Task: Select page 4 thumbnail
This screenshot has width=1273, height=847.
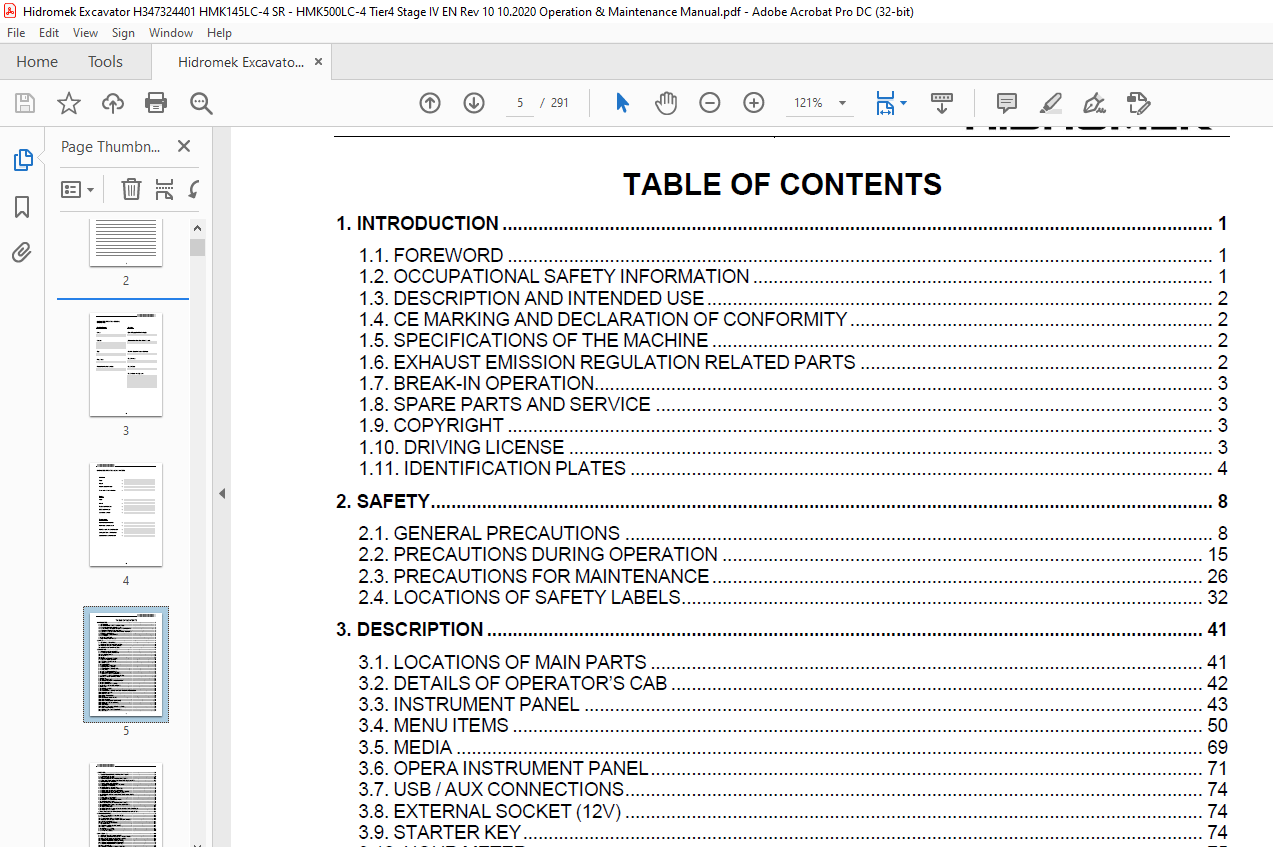Action: point(126,515)
